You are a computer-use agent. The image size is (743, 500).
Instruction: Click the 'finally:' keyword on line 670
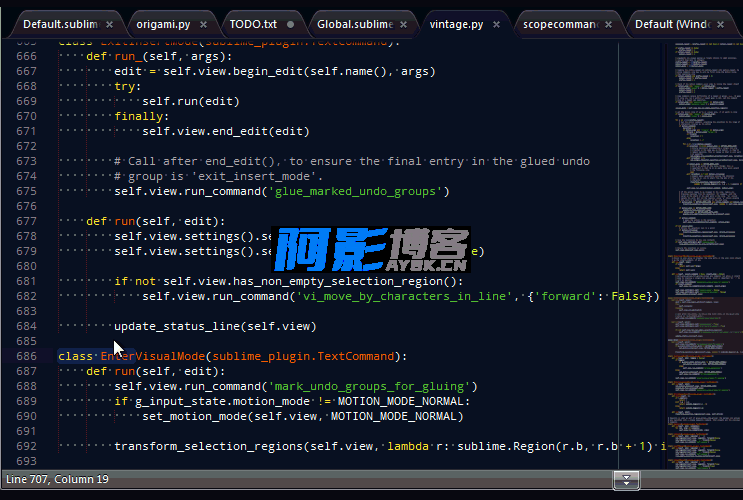pos(142,116)
